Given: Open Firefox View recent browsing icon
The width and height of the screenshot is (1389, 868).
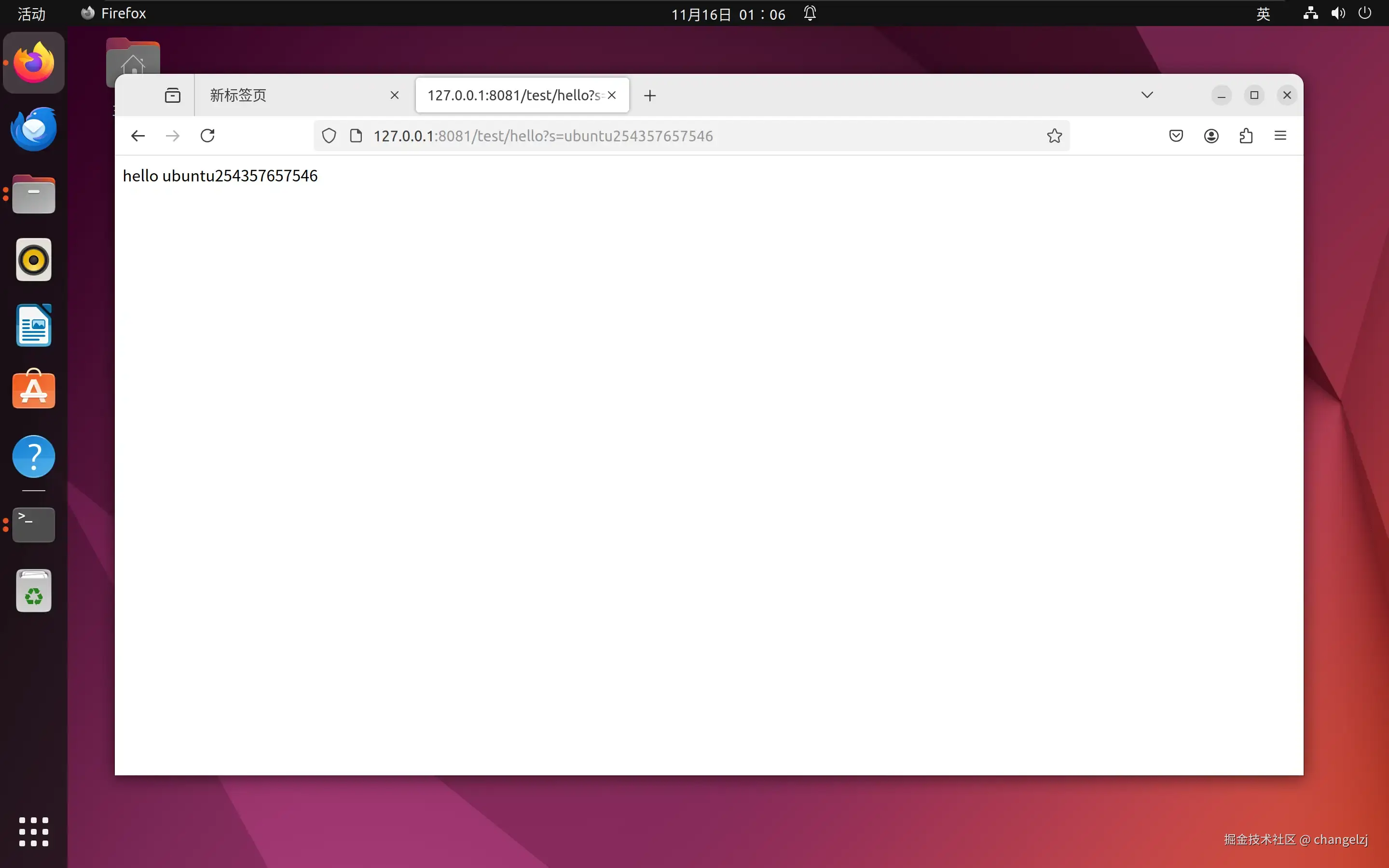Looking at the screenshot, I should [172, 96].
